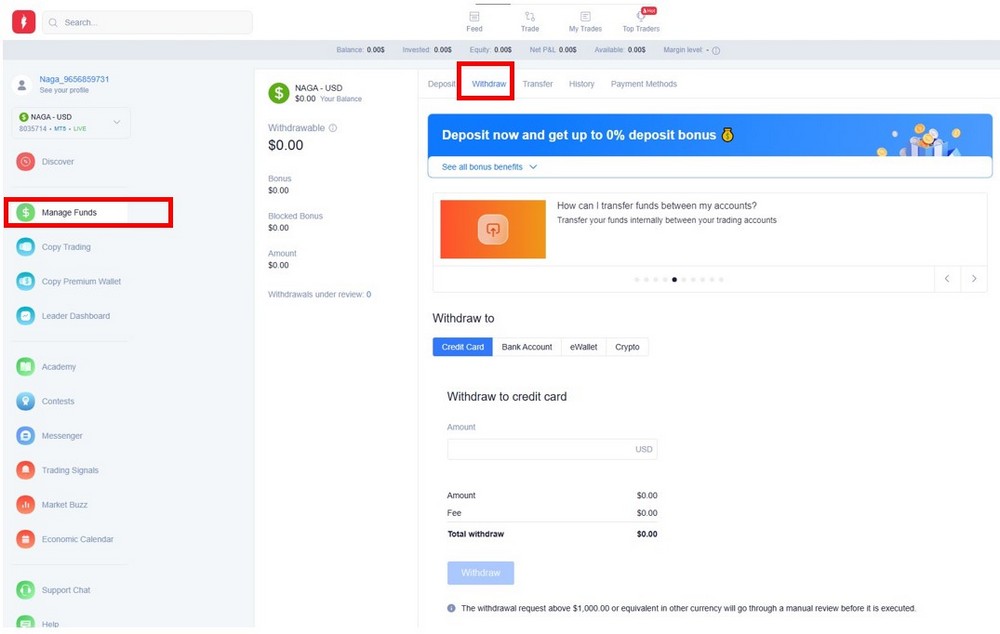Go to next help carousel slide
Image resolution: width=1000 pixels, height=634 pixels.
click(974, 279)
